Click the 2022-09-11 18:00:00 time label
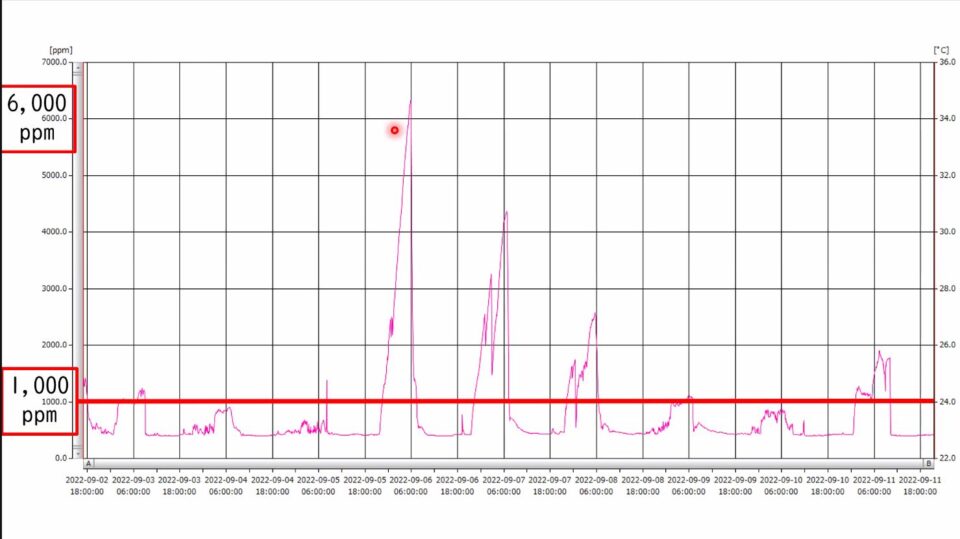This screenshot has width=960, height=539. pos(920,486)
